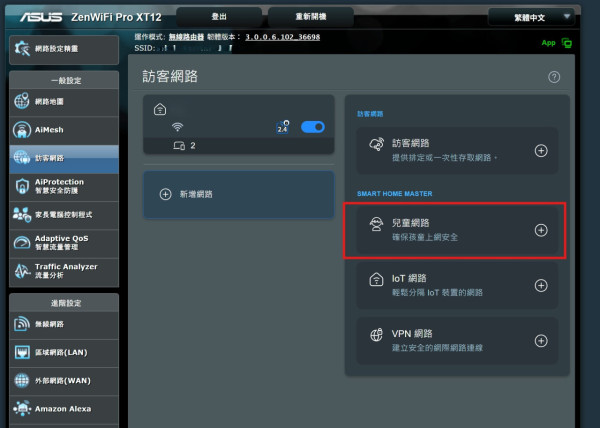Open the language dropdown 繁體中文
This screenshot has height=428, width=600.
[532, 17]
